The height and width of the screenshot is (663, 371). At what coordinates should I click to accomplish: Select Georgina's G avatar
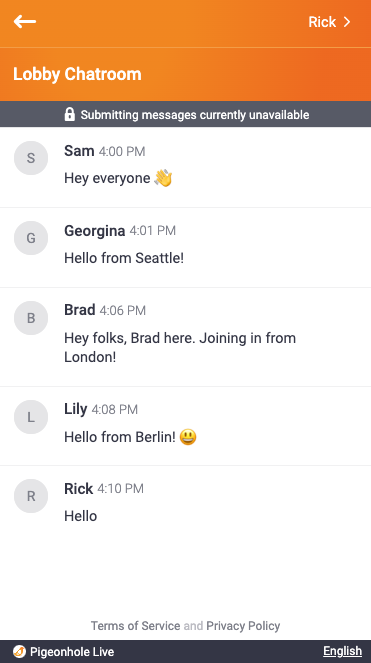31,238
